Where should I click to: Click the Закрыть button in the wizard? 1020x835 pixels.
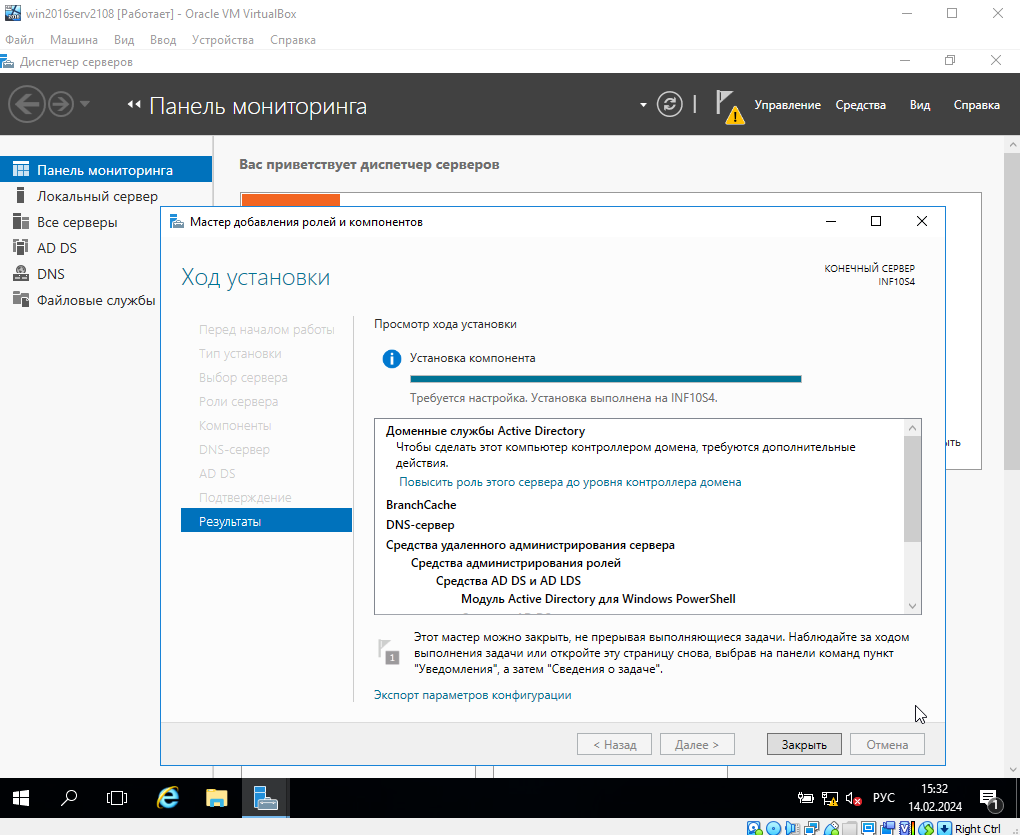click(x=804, y=744)
